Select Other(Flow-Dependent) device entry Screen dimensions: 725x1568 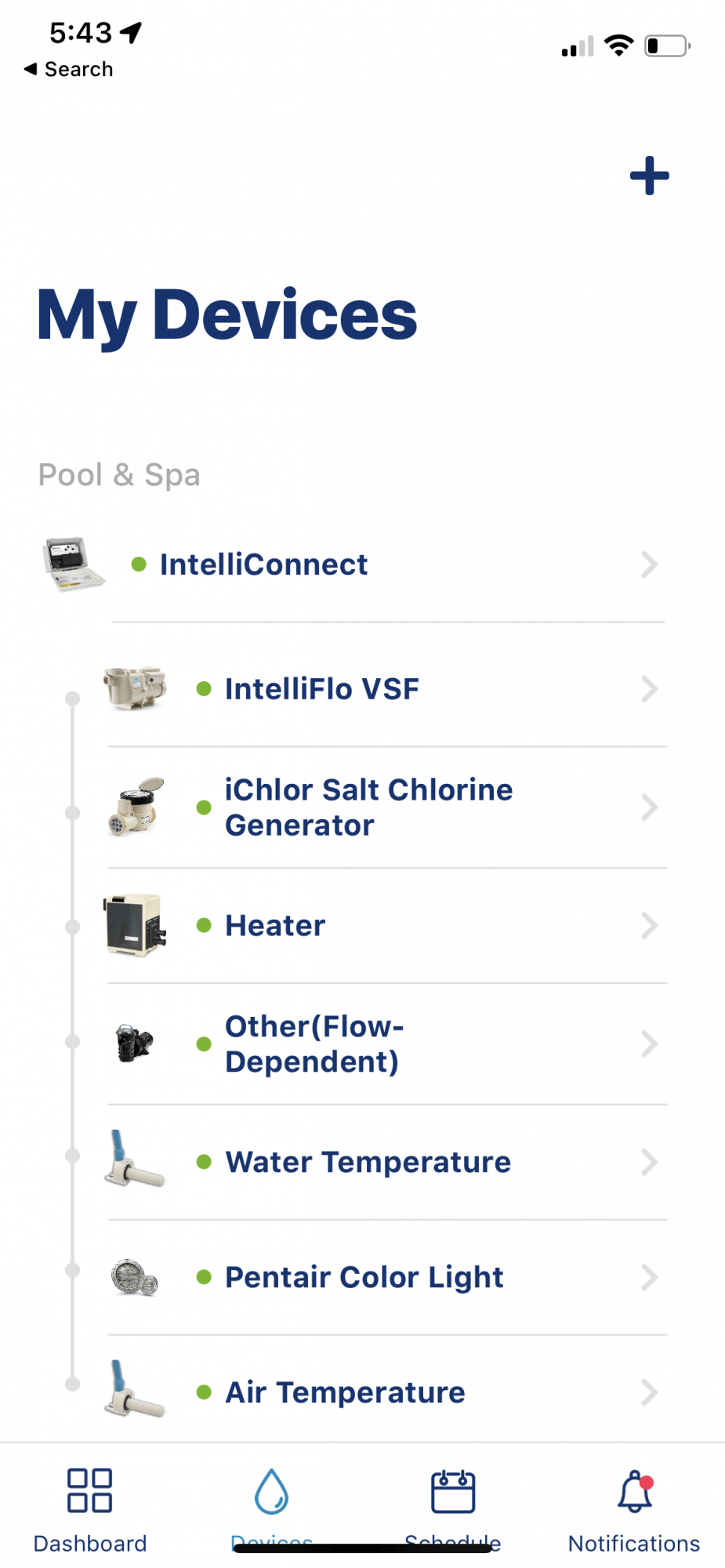387,1044
